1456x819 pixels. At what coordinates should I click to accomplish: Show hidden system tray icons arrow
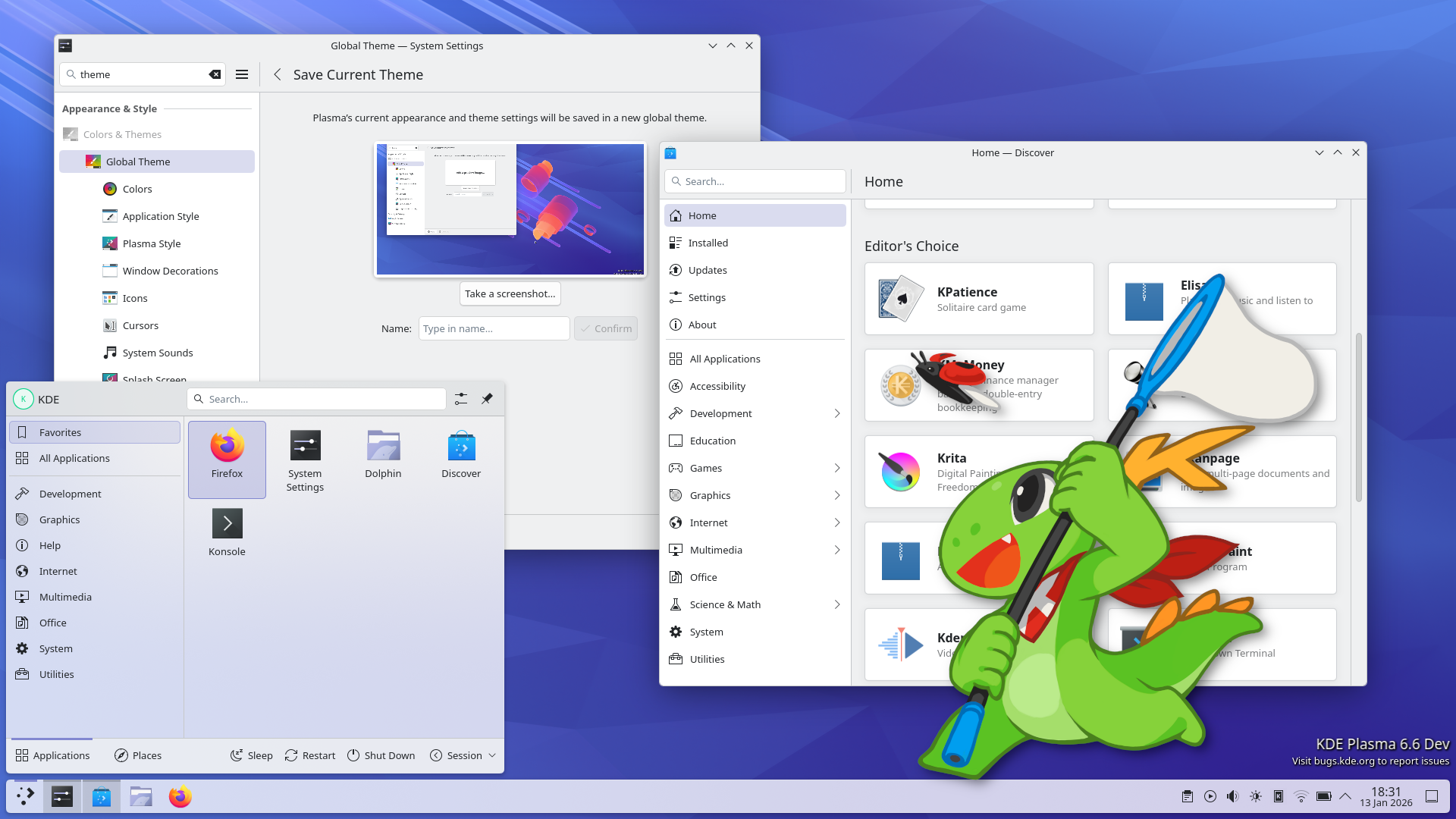[1345, 796]
